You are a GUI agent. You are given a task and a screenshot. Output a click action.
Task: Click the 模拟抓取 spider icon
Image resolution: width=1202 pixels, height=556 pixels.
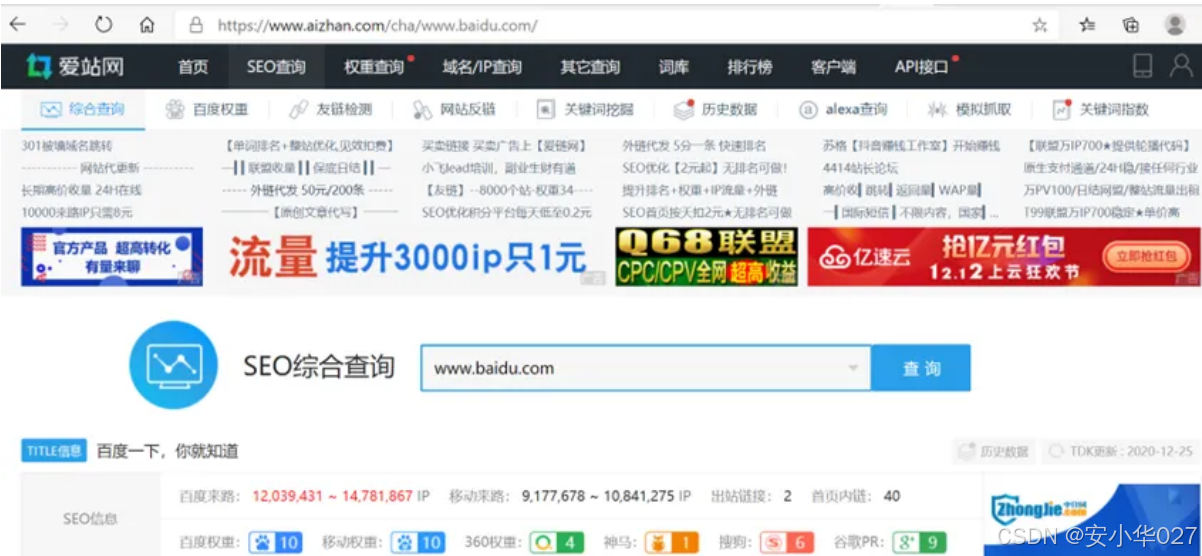pos(937,109)
